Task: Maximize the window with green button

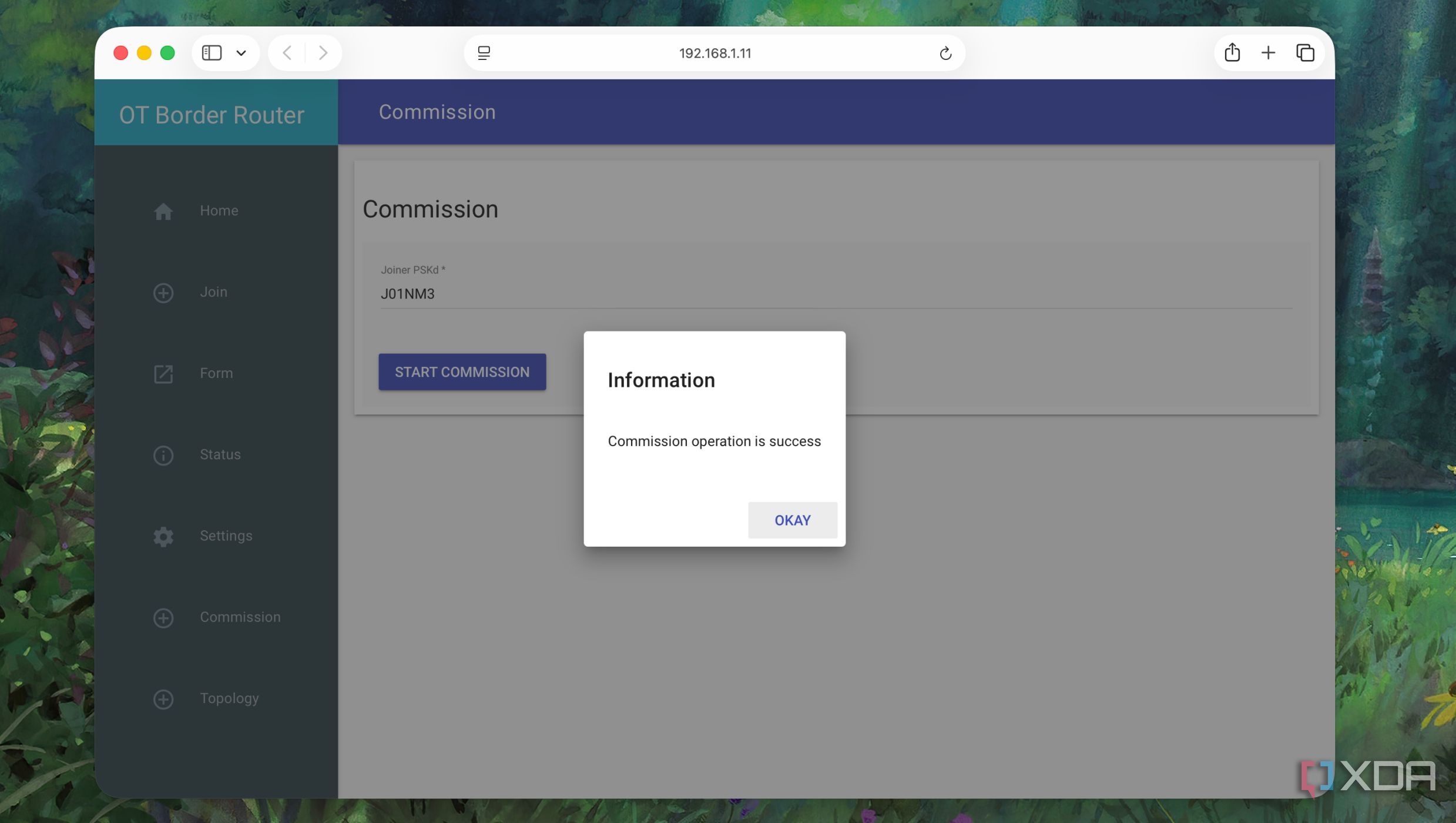Action: pyautogui.click(x=167, y=53)
